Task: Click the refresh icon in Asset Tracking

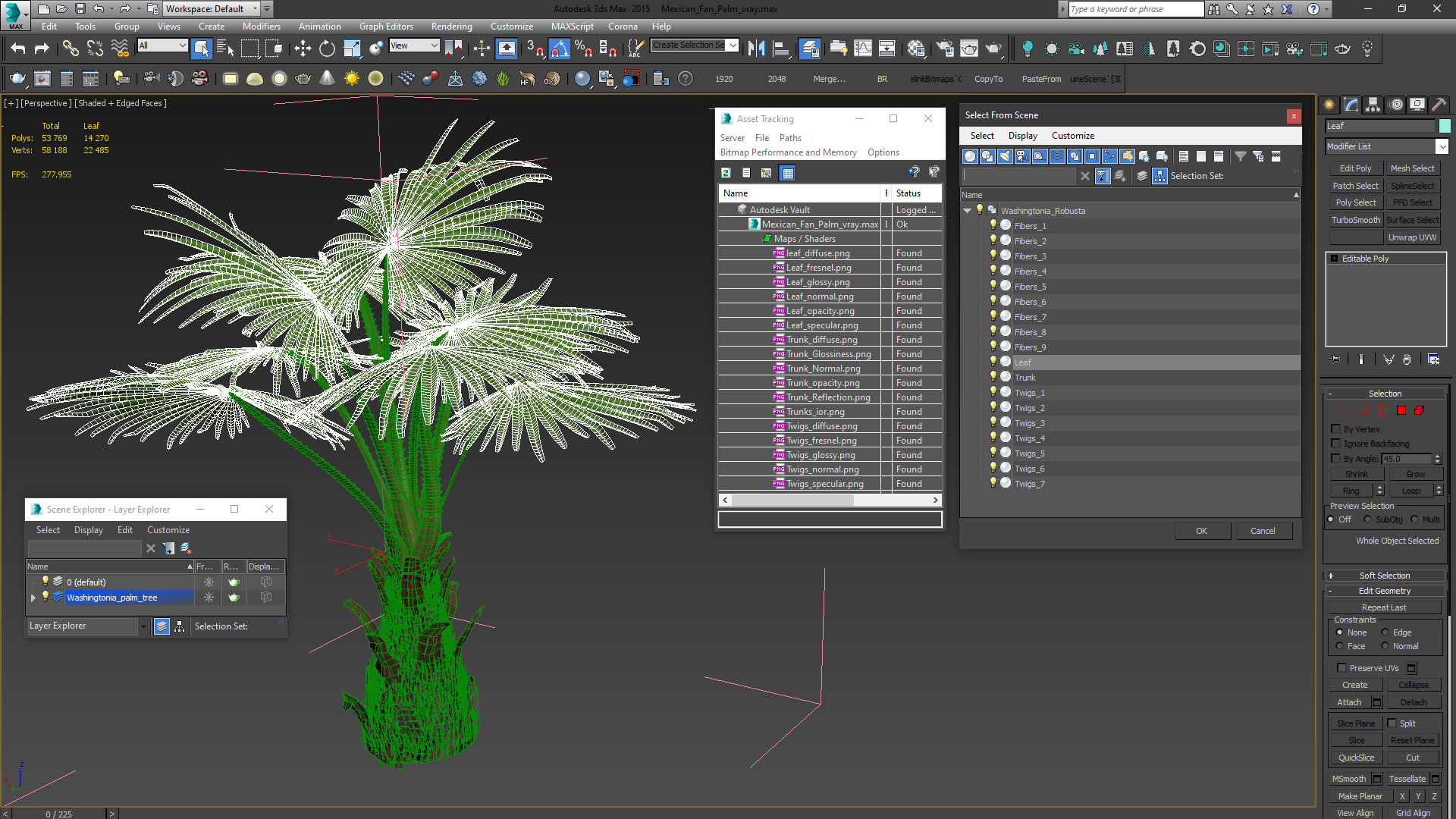Action: [726, 173]
